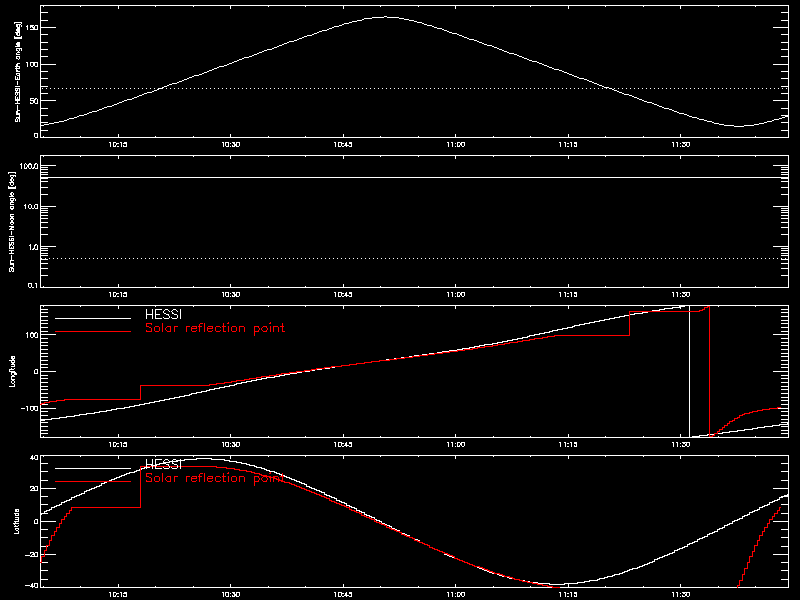Click the -40 tick on Latitude axis
The width and height of the screenshot is (800, 600).
click(32, 585)
